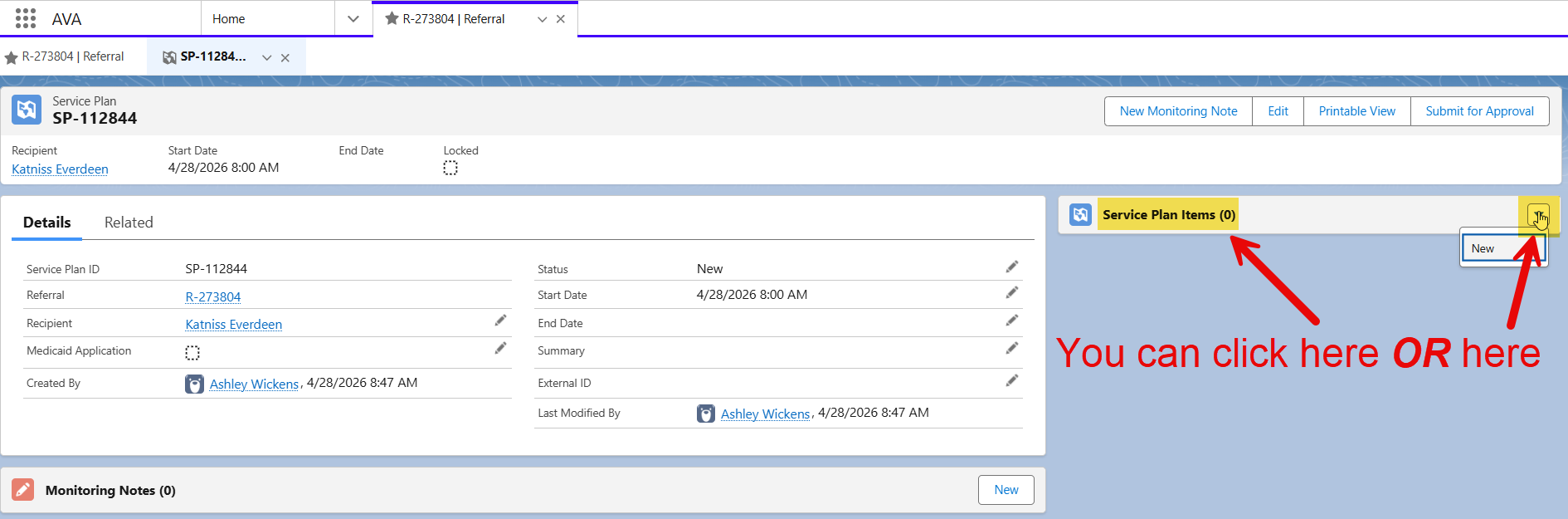Open Katniss Everdeen link in Details
The width and height of the screenshot is (1568, 519).
[x=234, y=324]
